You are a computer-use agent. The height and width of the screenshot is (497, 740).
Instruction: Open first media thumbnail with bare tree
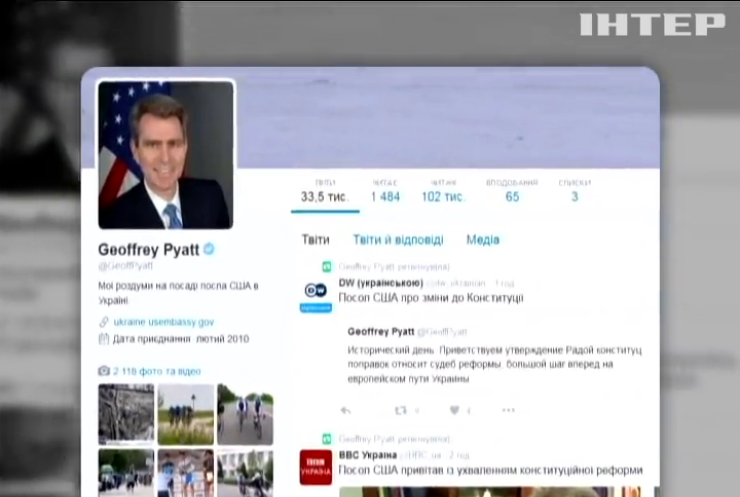126,414
